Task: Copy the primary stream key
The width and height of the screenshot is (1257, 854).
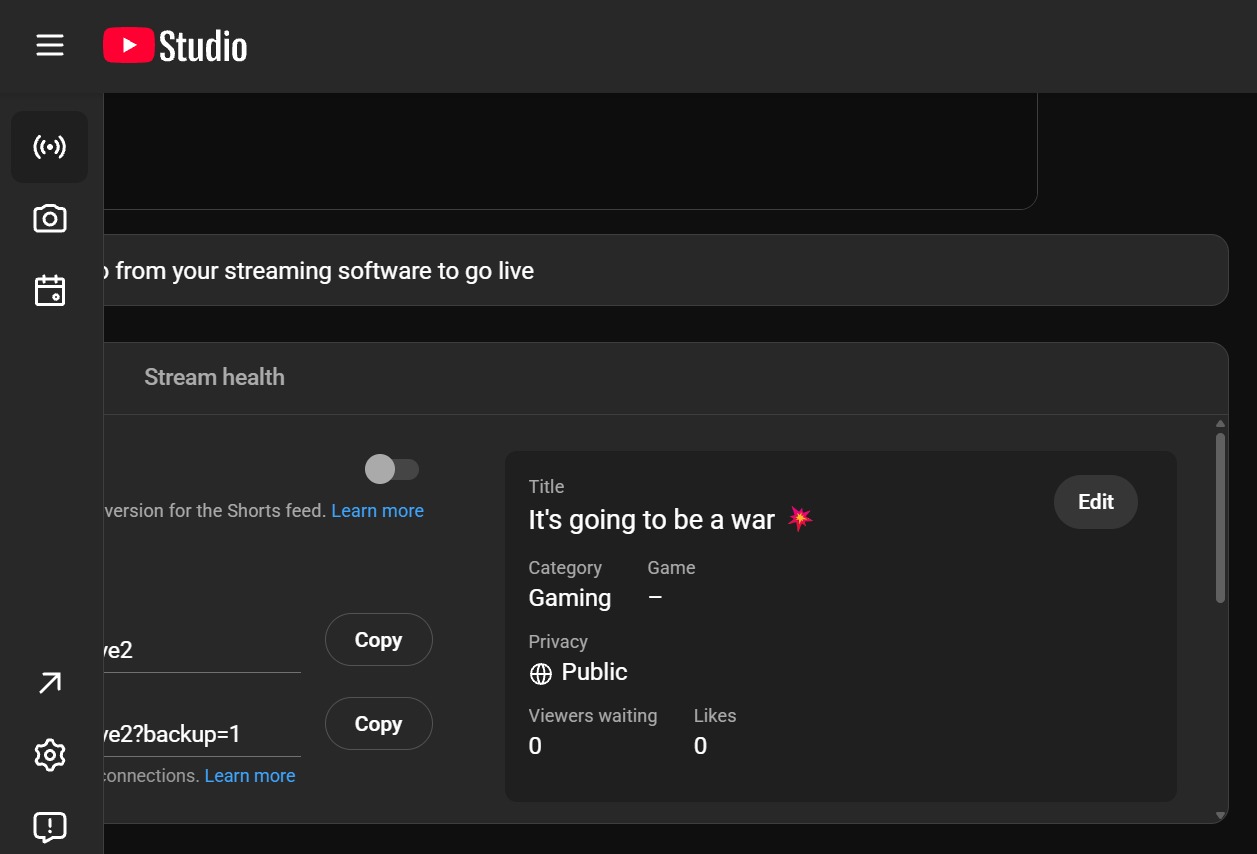Action: 378,639
